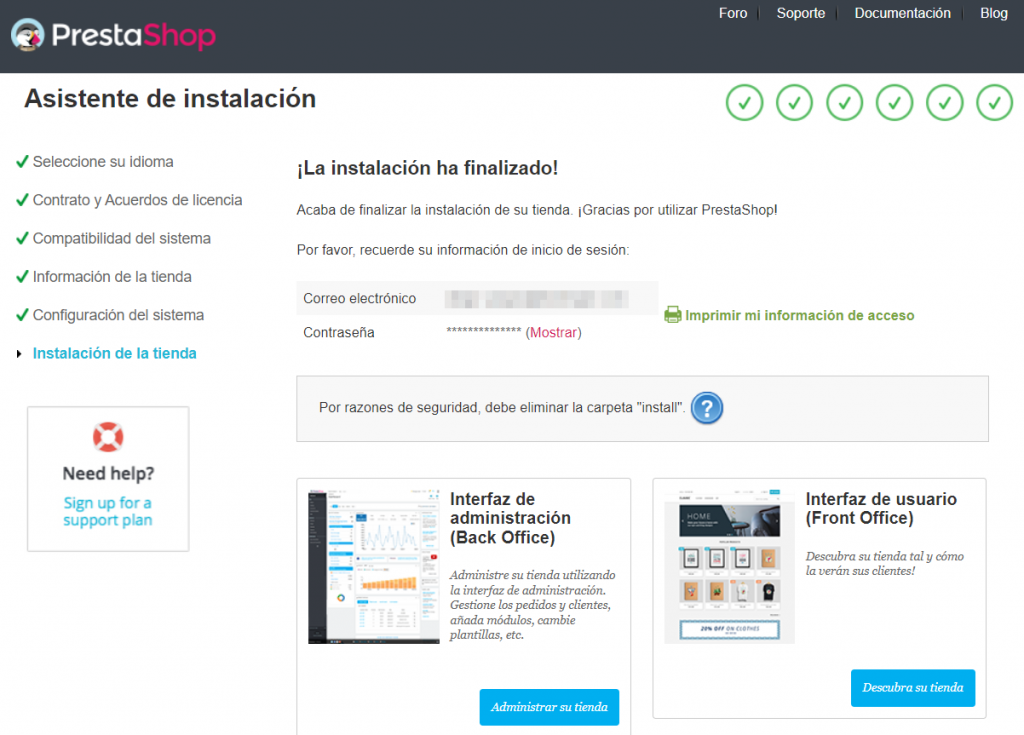
Task: Open the help bubble about the install folder
Action: (707, 408)
